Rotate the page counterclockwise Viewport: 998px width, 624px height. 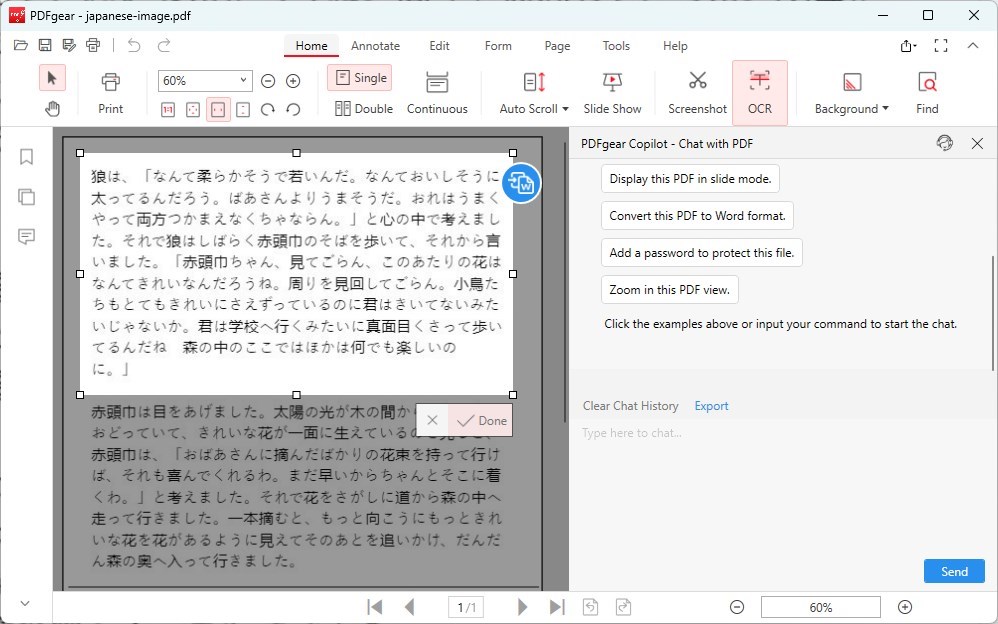[293, 110]
